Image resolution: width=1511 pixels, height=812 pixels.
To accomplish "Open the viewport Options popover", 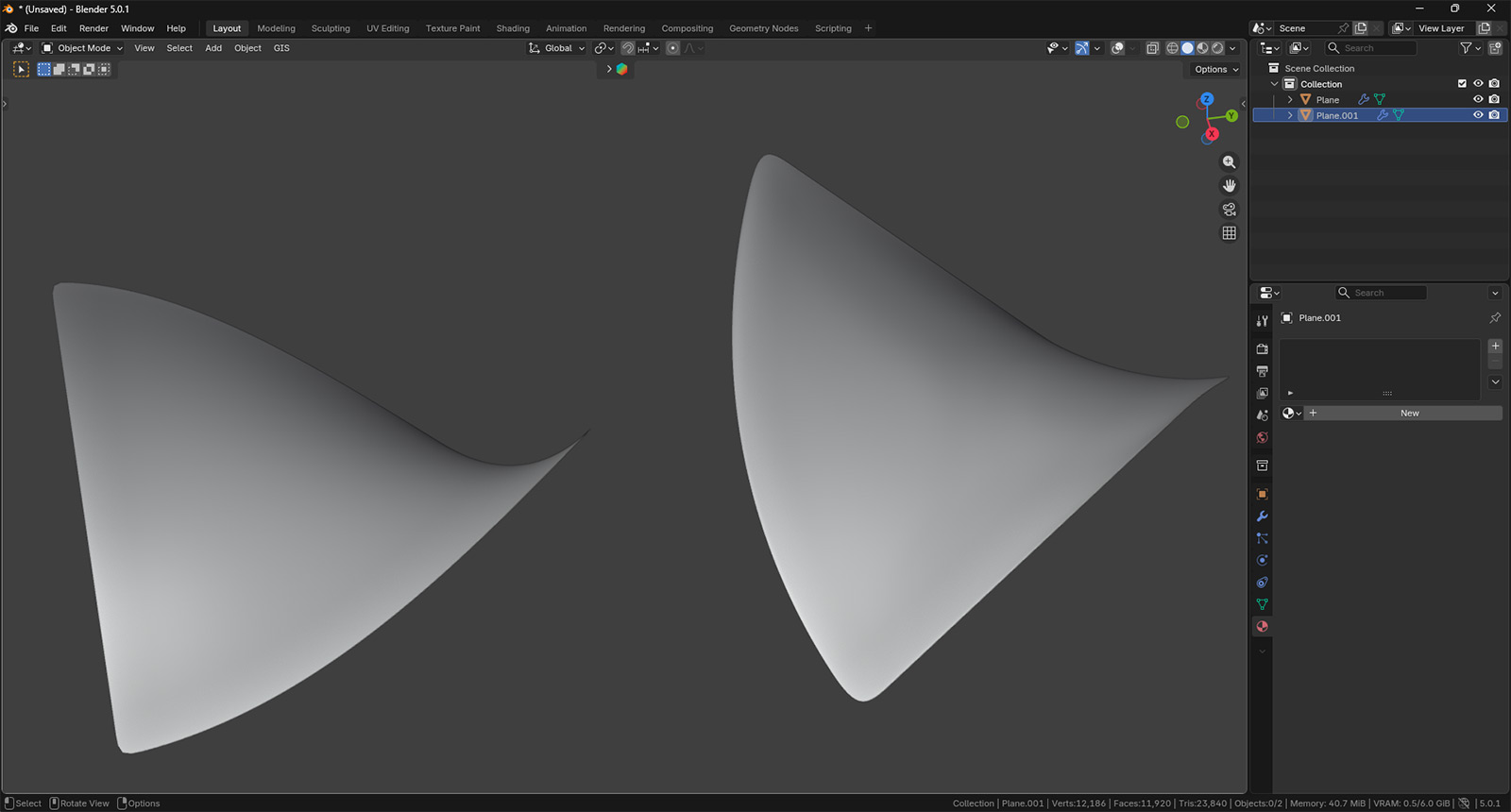I will (x=1215, y=70).
